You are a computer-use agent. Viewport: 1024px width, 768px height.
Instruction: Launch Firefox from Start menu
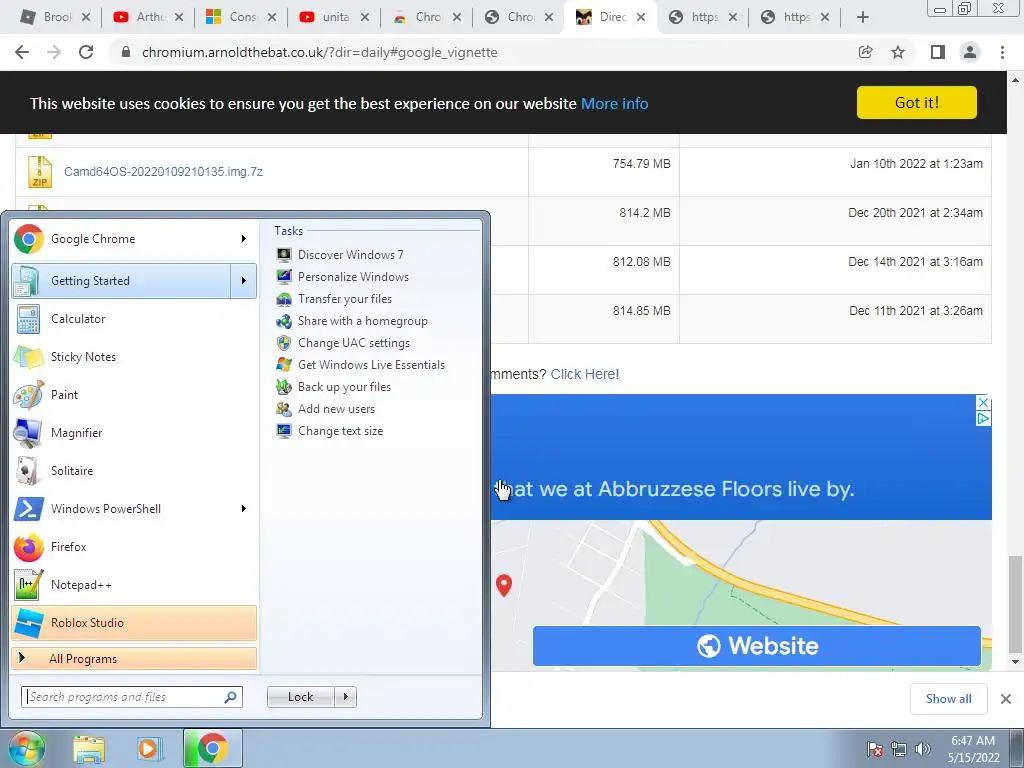pyautogui.click(x=133, y=547)
